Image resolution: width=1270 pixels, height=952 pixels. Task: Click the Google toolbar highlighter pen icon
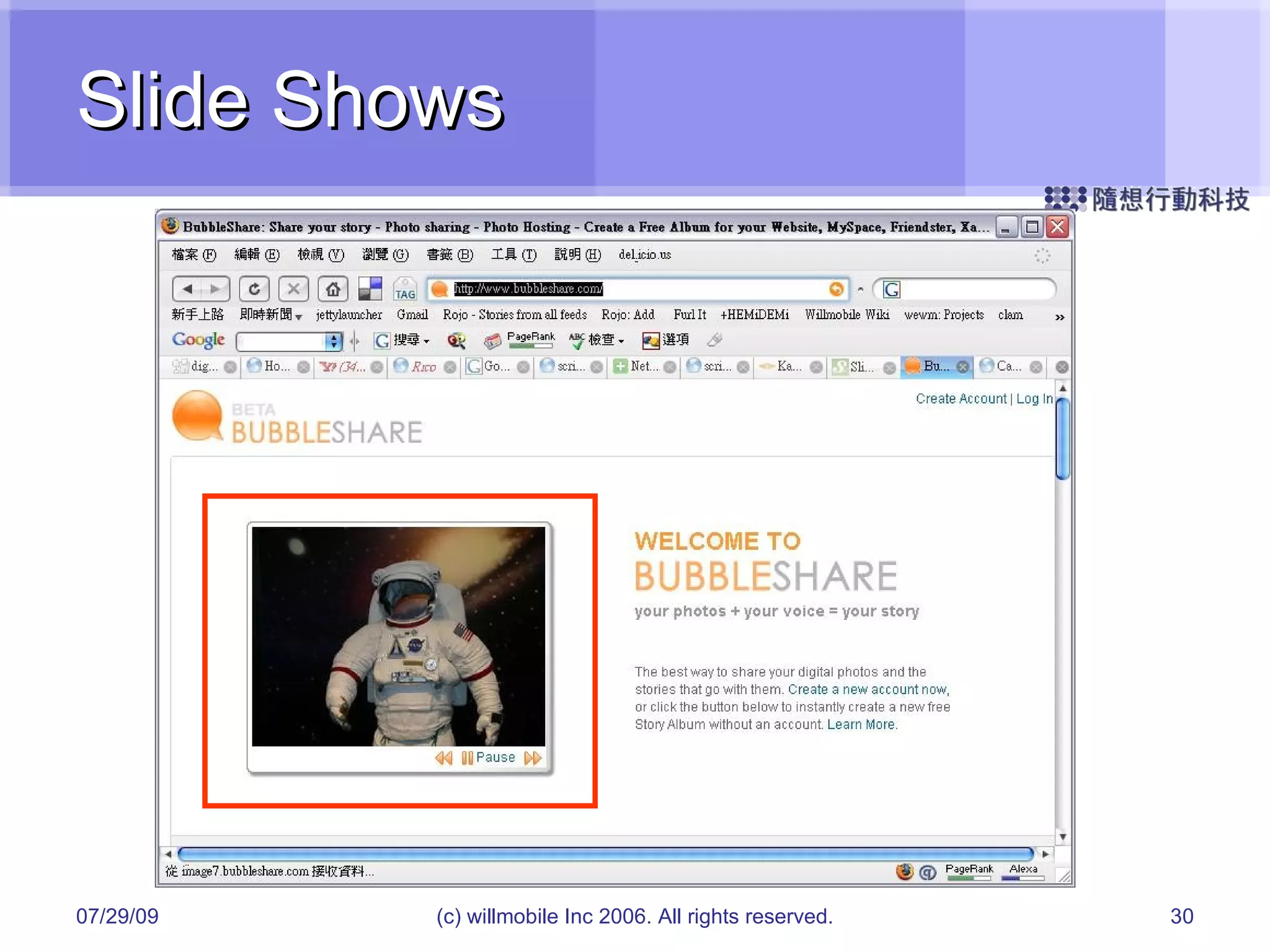(715, 340)
